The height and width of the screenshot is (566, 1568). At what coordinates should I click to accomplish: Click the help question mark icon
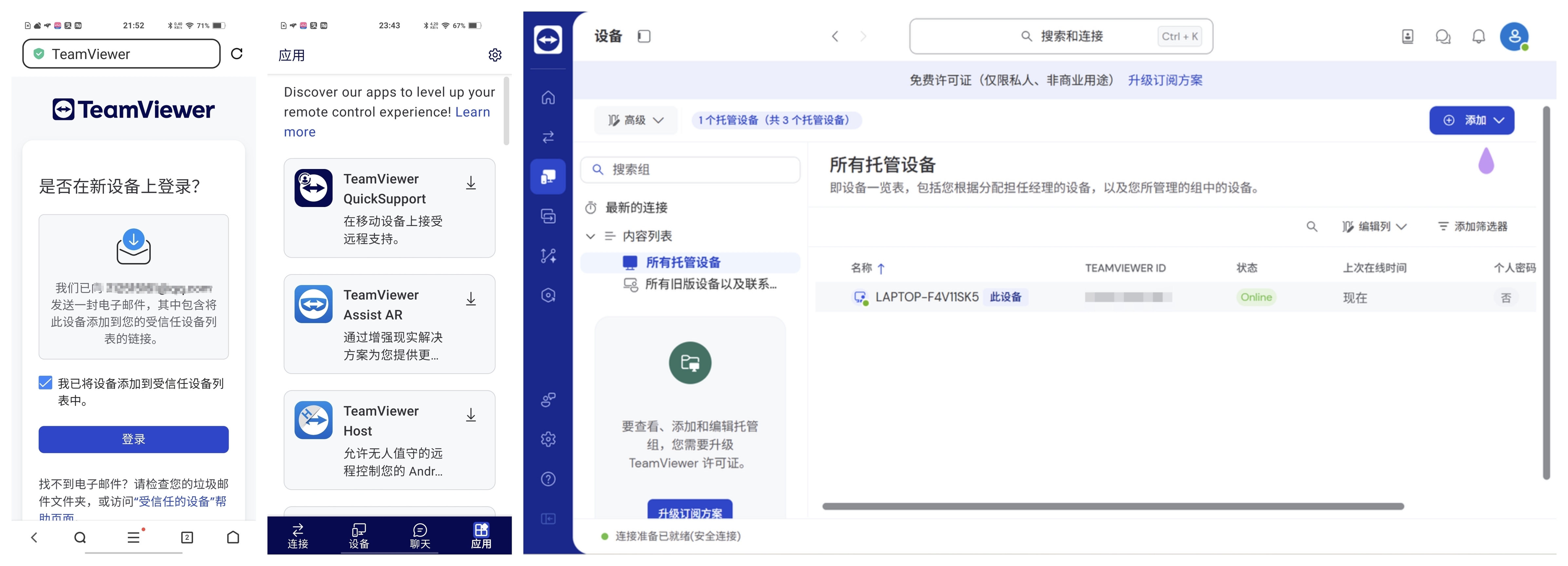click(x=548, y=479)
